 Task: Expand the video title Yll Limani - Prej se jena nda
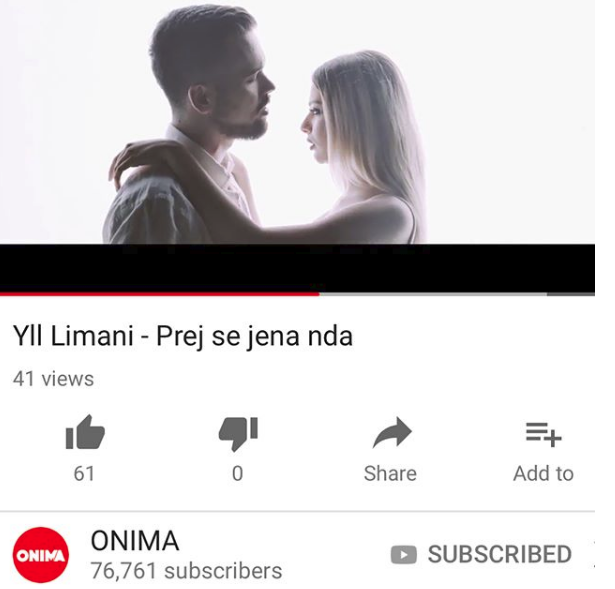tap(183, 336)
